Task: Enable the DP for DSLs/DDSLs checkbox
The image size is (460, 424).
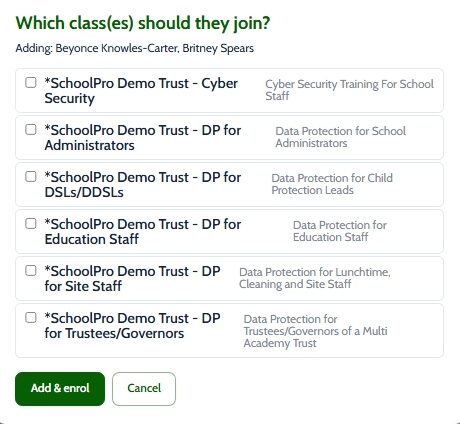Action: [x=31, y=176]
